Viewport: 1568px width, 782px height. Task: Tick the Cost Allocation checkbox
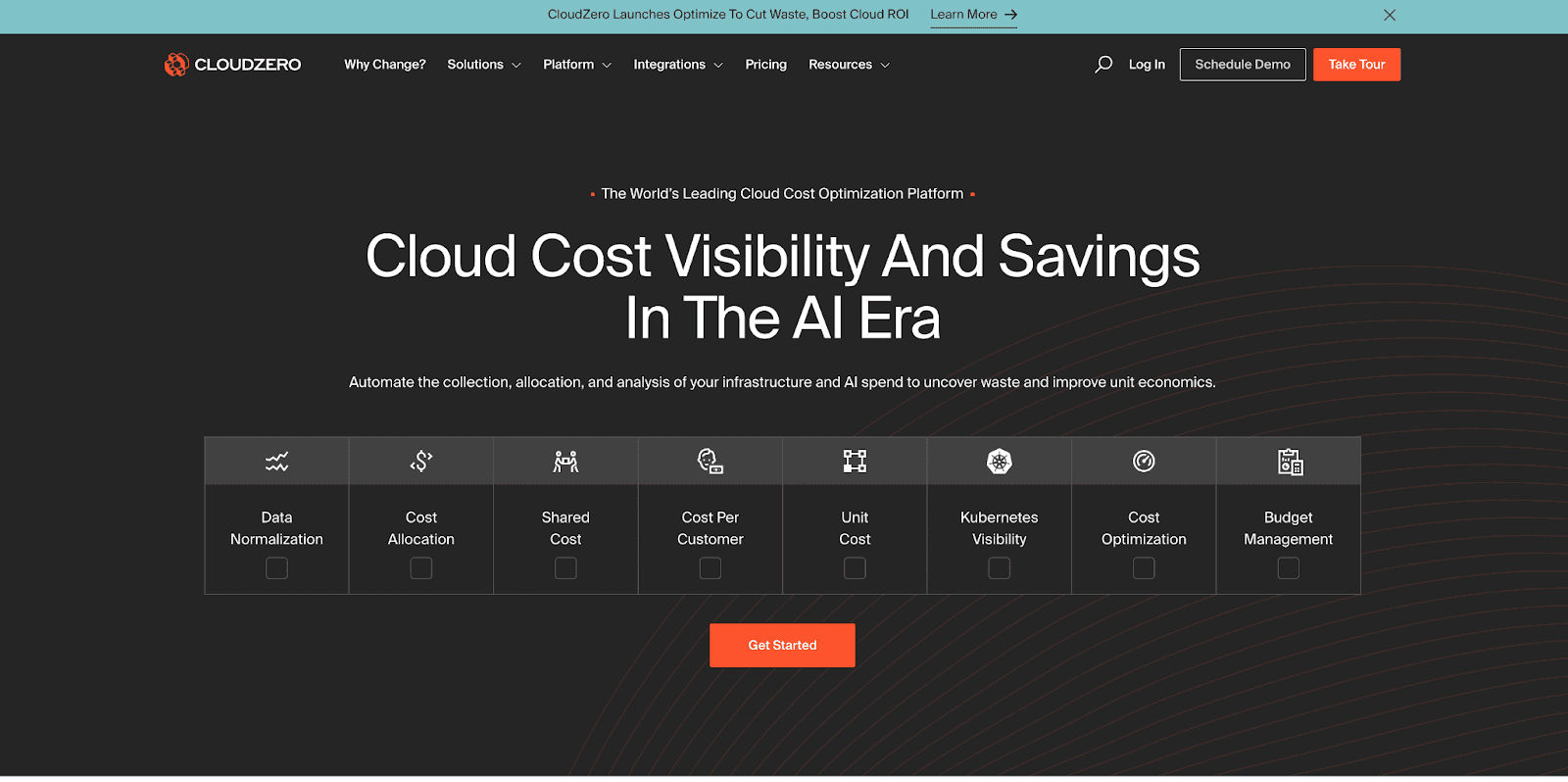click(x=421, y=568)
